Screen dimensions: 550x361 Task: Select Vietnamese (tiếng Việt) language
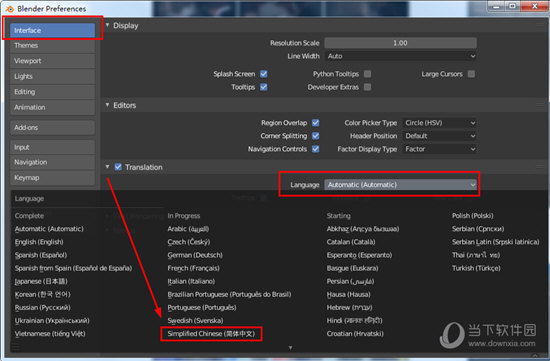coord(50,334)
